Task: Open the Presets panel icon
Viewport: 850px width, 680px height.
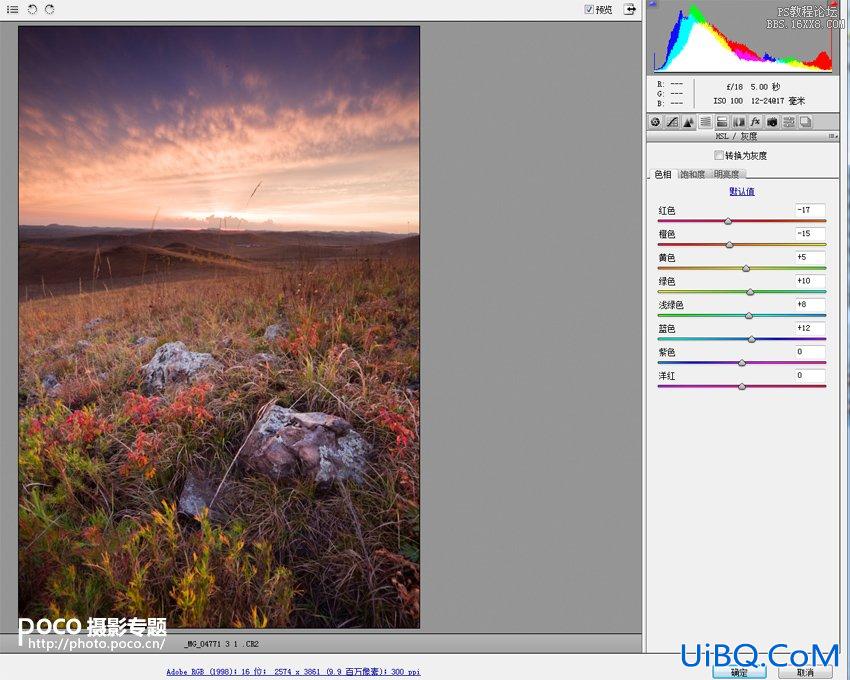Action: (789, 122)
